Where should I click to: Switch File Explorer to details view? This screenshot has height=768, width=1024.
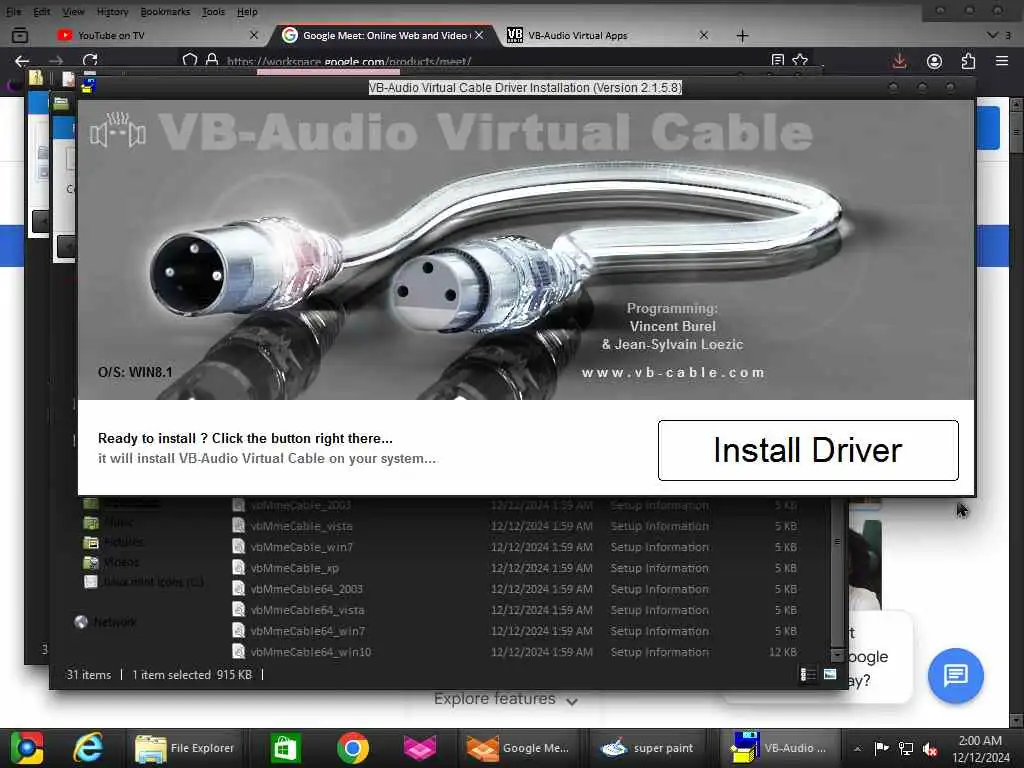[x=808, y=674]
